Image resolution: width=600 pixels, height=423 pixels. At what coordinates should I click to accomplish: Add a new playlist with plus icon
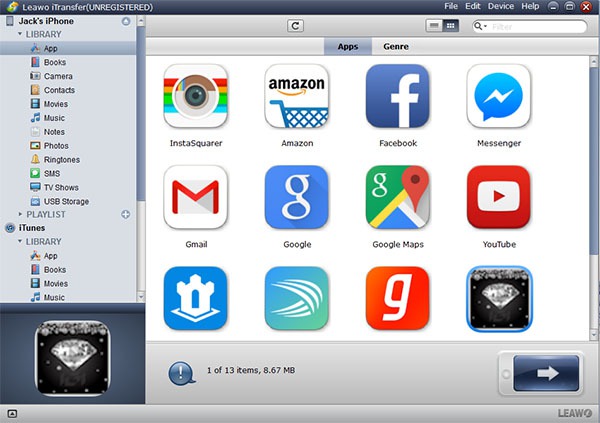tap(126, 214)
